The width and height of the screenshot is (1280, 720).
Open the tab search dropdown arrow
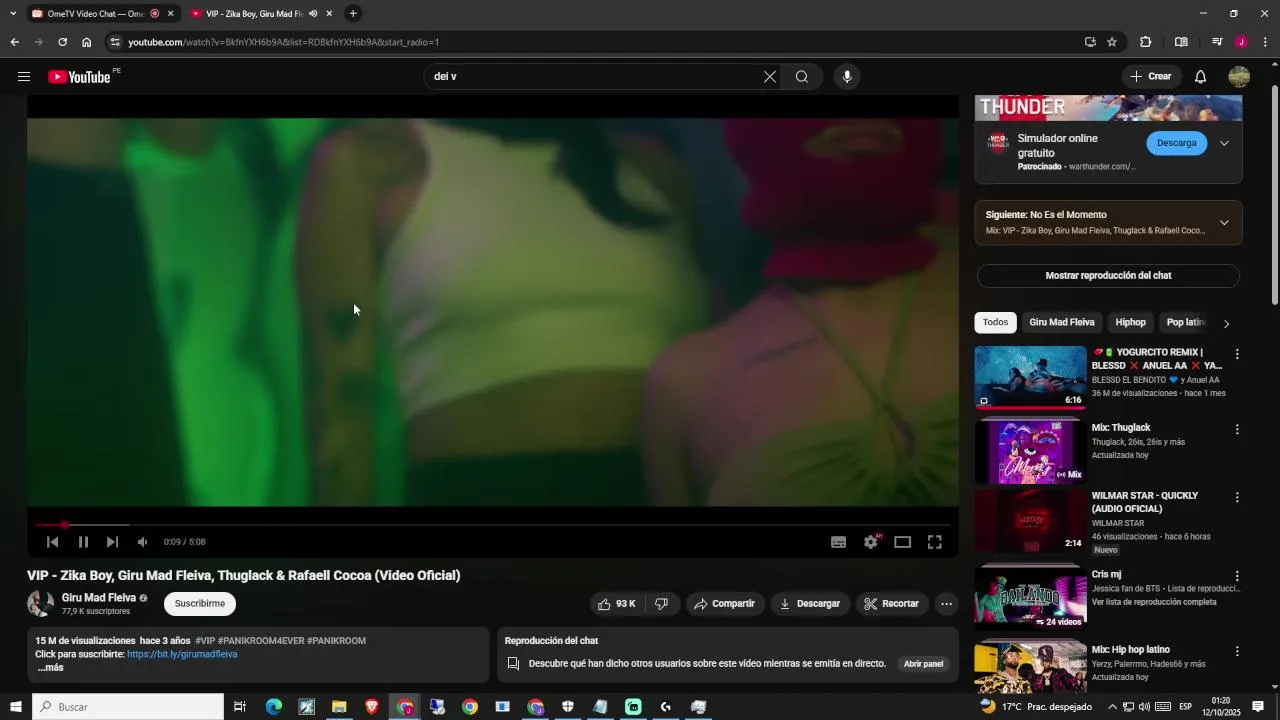13,14
